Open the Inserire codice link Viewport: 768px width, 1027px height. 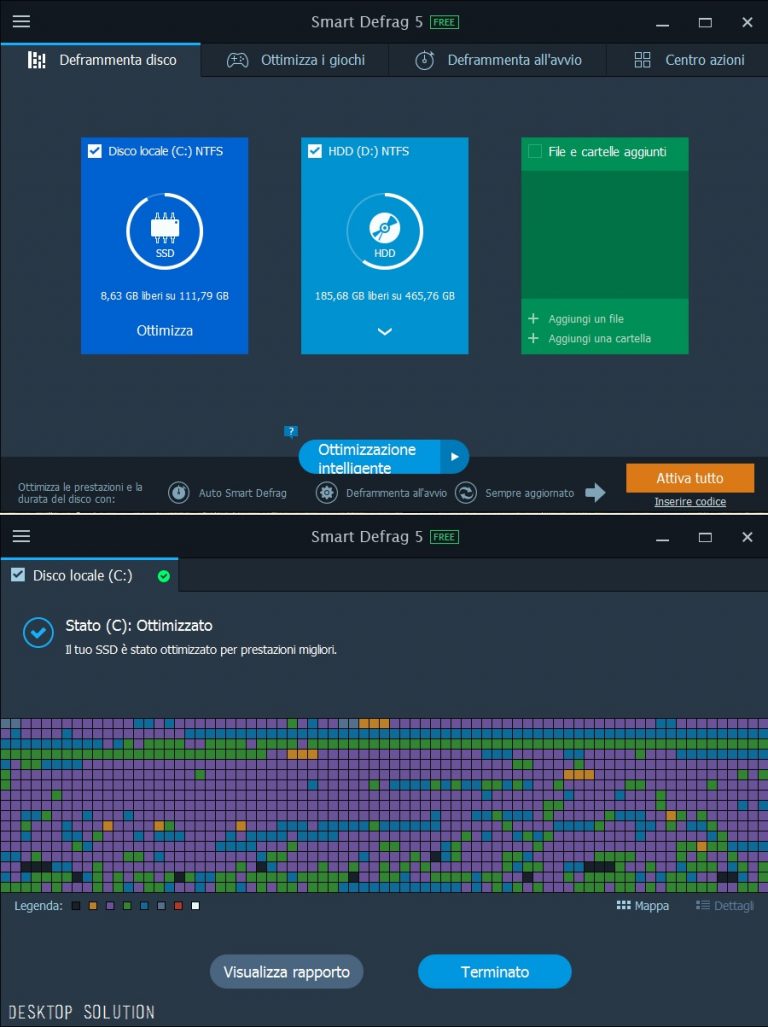pyautogui.click(x=690, y=502)
